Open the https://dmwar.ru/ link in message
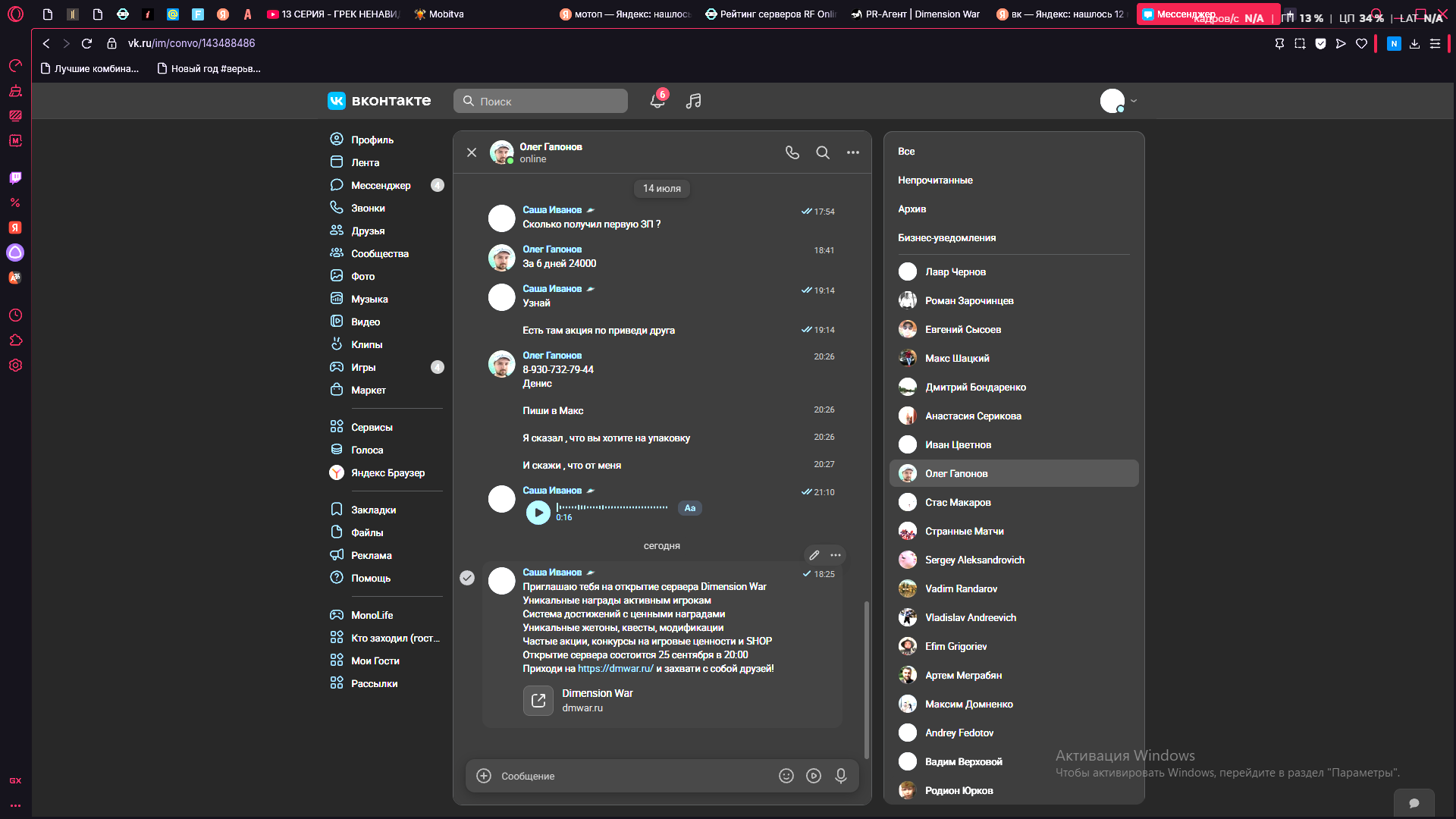Screen dimensions: 1456x819 pyautogui.click(x=616, y=669)
